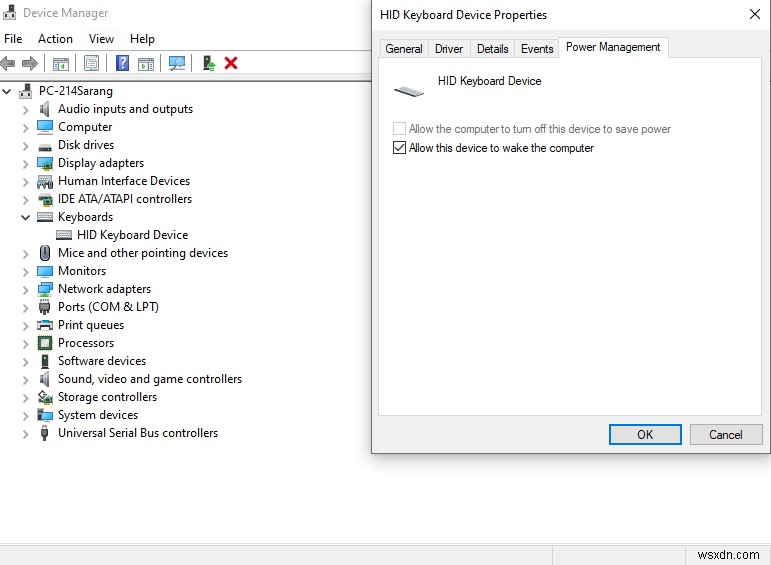
Task: Select the Power Management tab
Action: [613, 47]
